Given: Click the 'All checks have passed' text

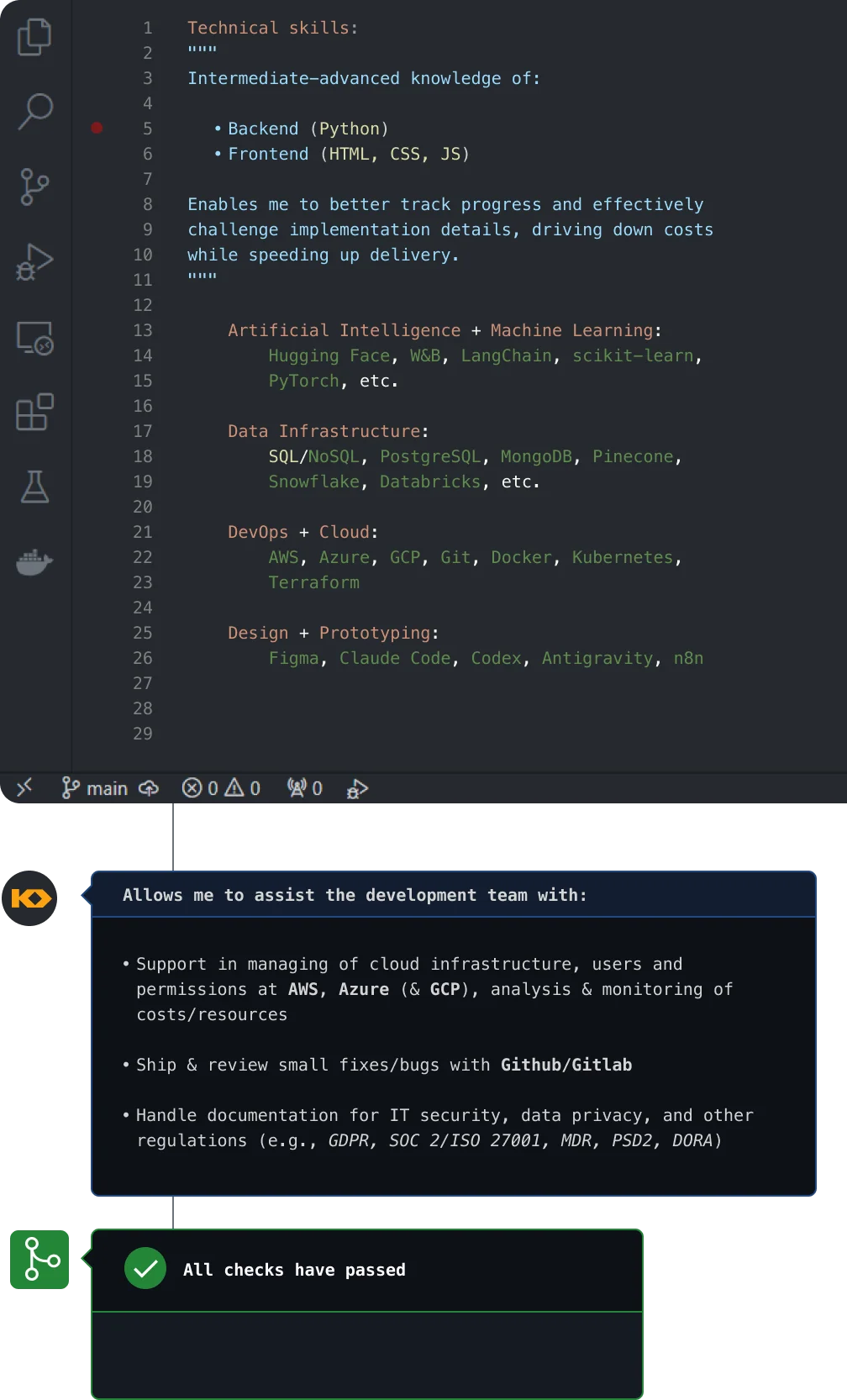Looking at the screenshot, I should (x=294, y=1270).
